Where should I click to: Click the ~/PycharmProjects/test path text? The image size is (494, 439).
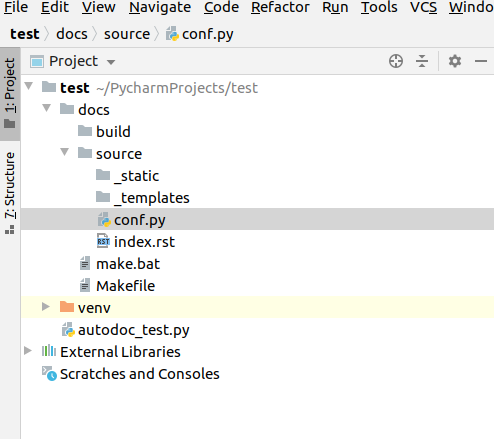177,88
